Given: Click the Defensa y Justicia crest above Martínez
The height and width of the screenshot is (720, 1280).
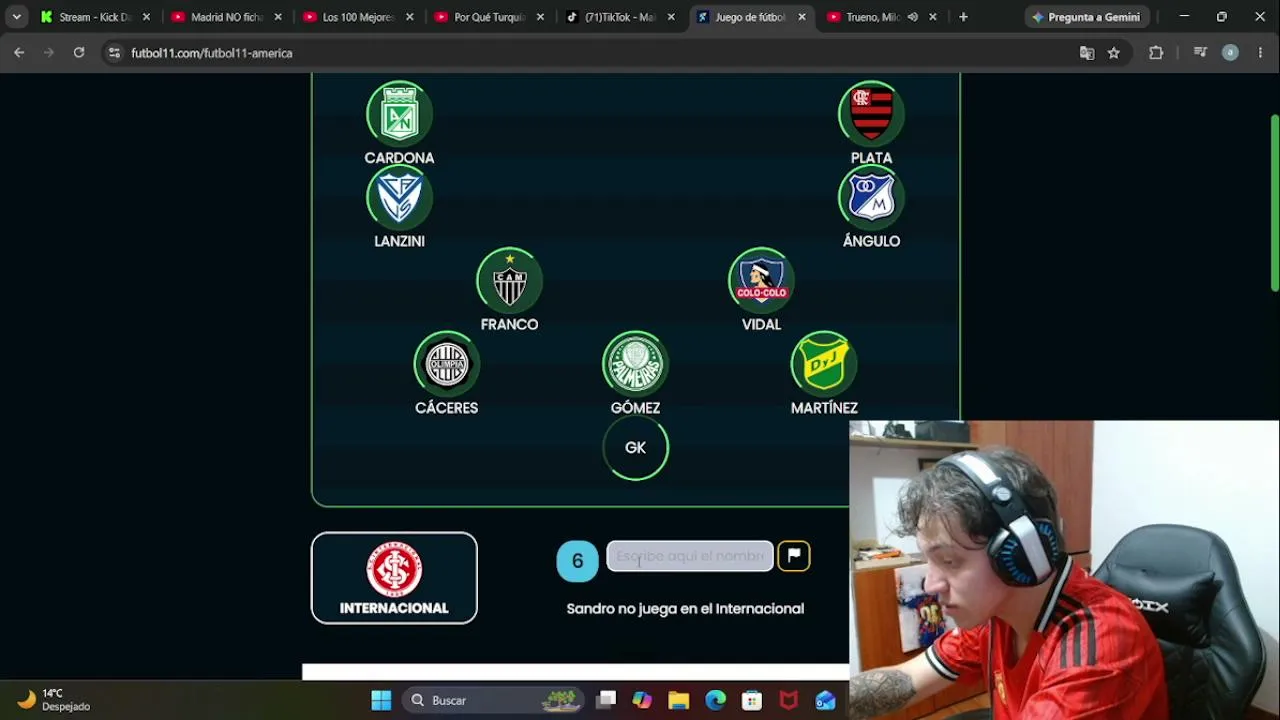Looking at the screenshot, I should click(x=824, y=364).
